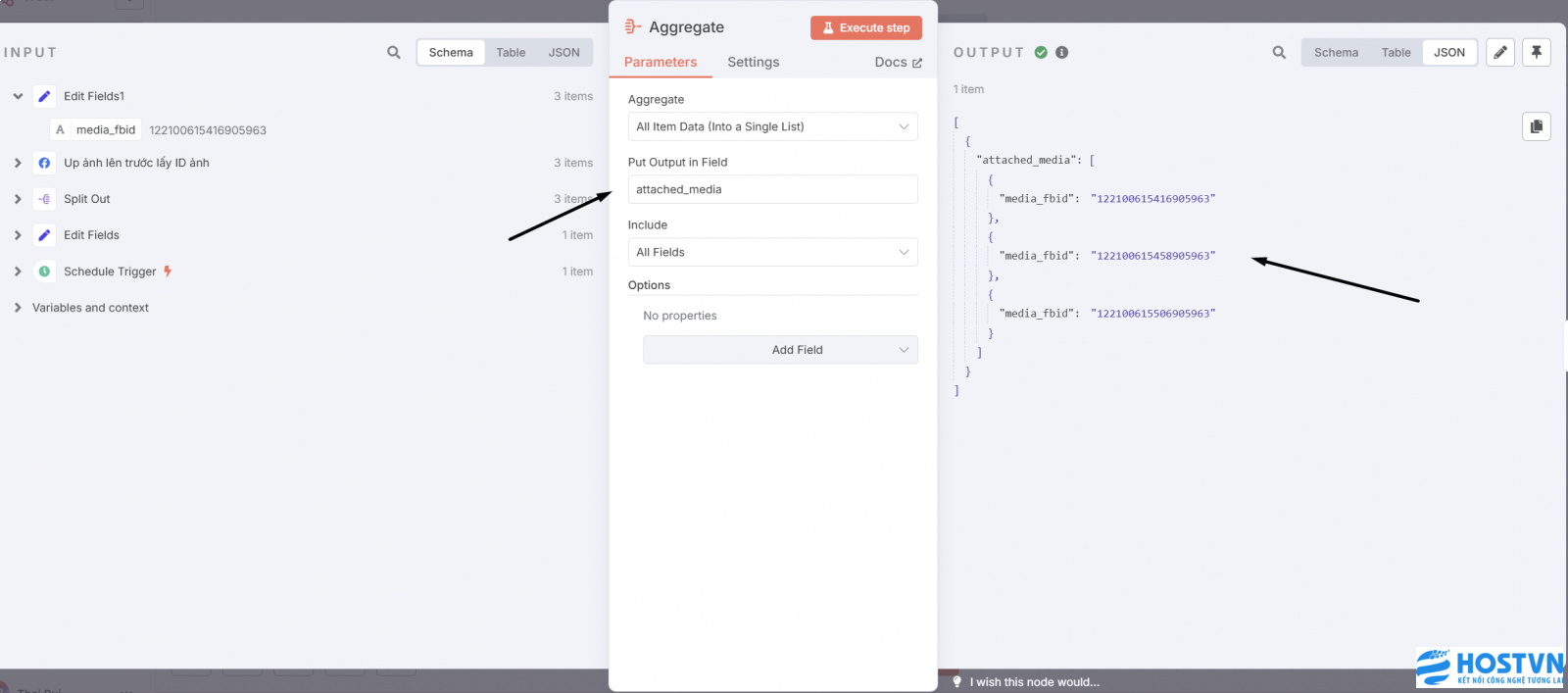Switch input view to Schema
This screenshot has height=693, width=1568.
[451, 53]
